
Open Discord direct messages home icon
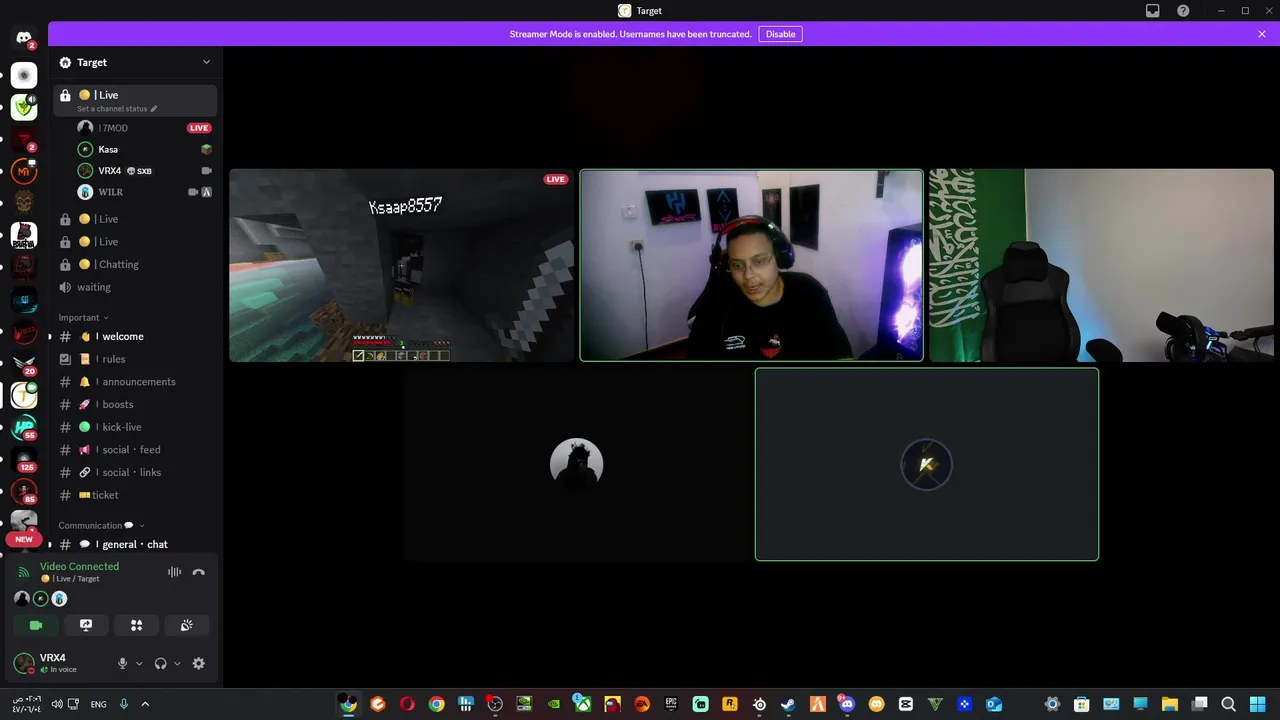click(24, 38)
